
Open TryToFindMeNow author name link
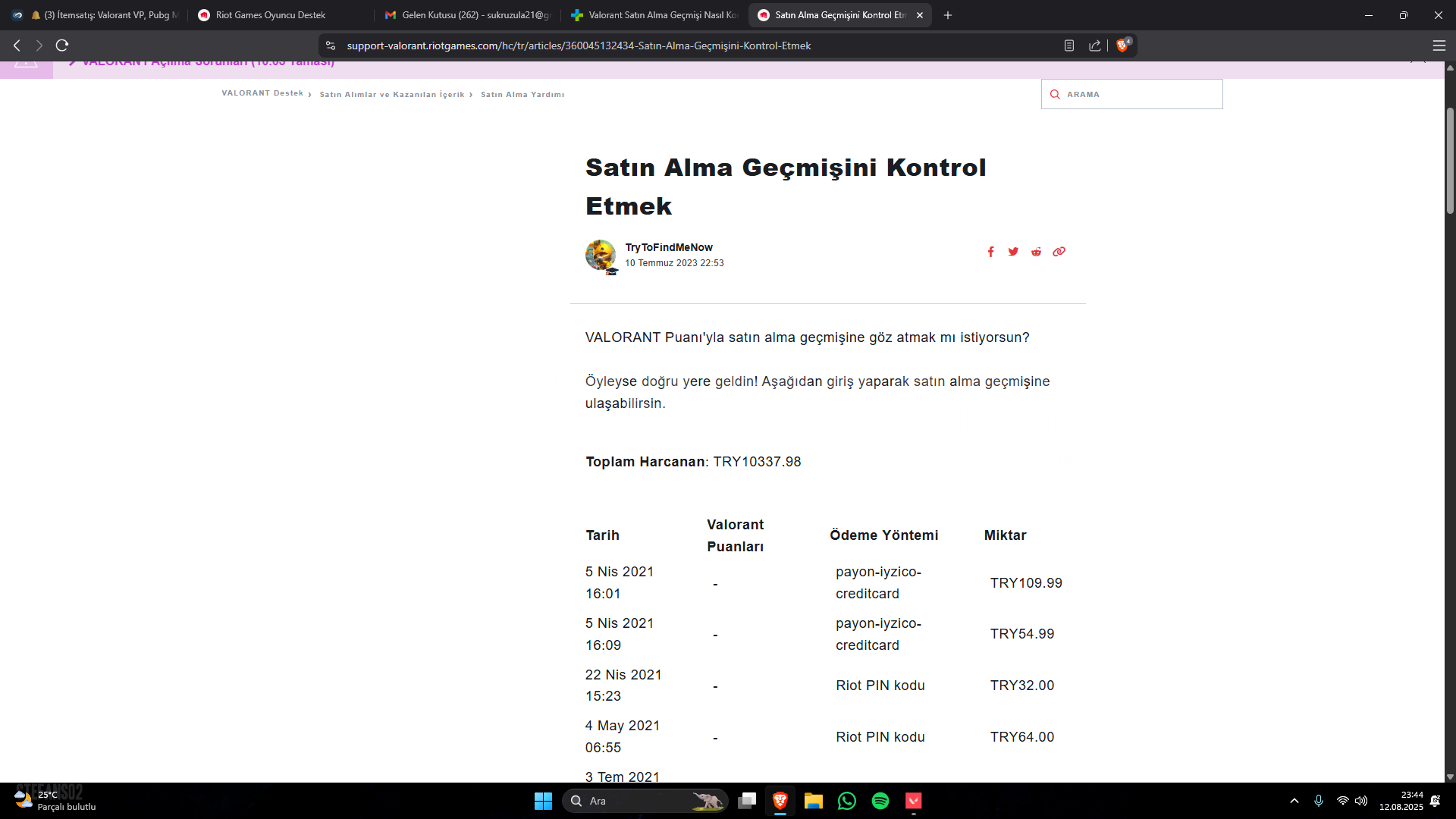pyautogui.click(x=669, y=247)
